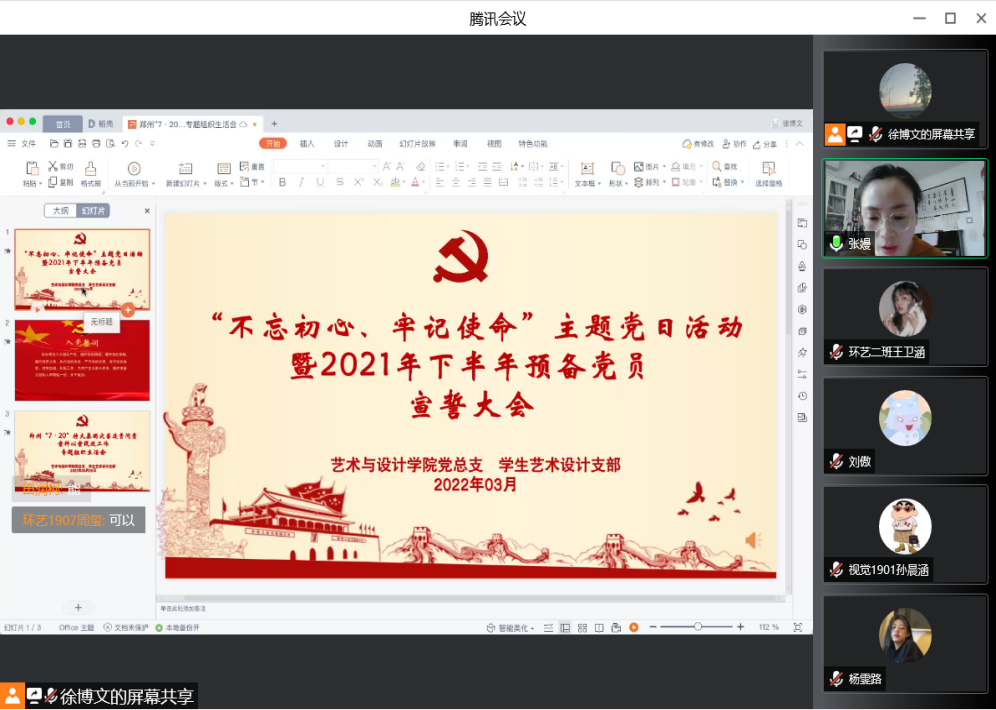The height and width of the screenshot is (710, 996).
Task: Click the 剪切 cut scissors icon
Action: click(x=54, y=166)
